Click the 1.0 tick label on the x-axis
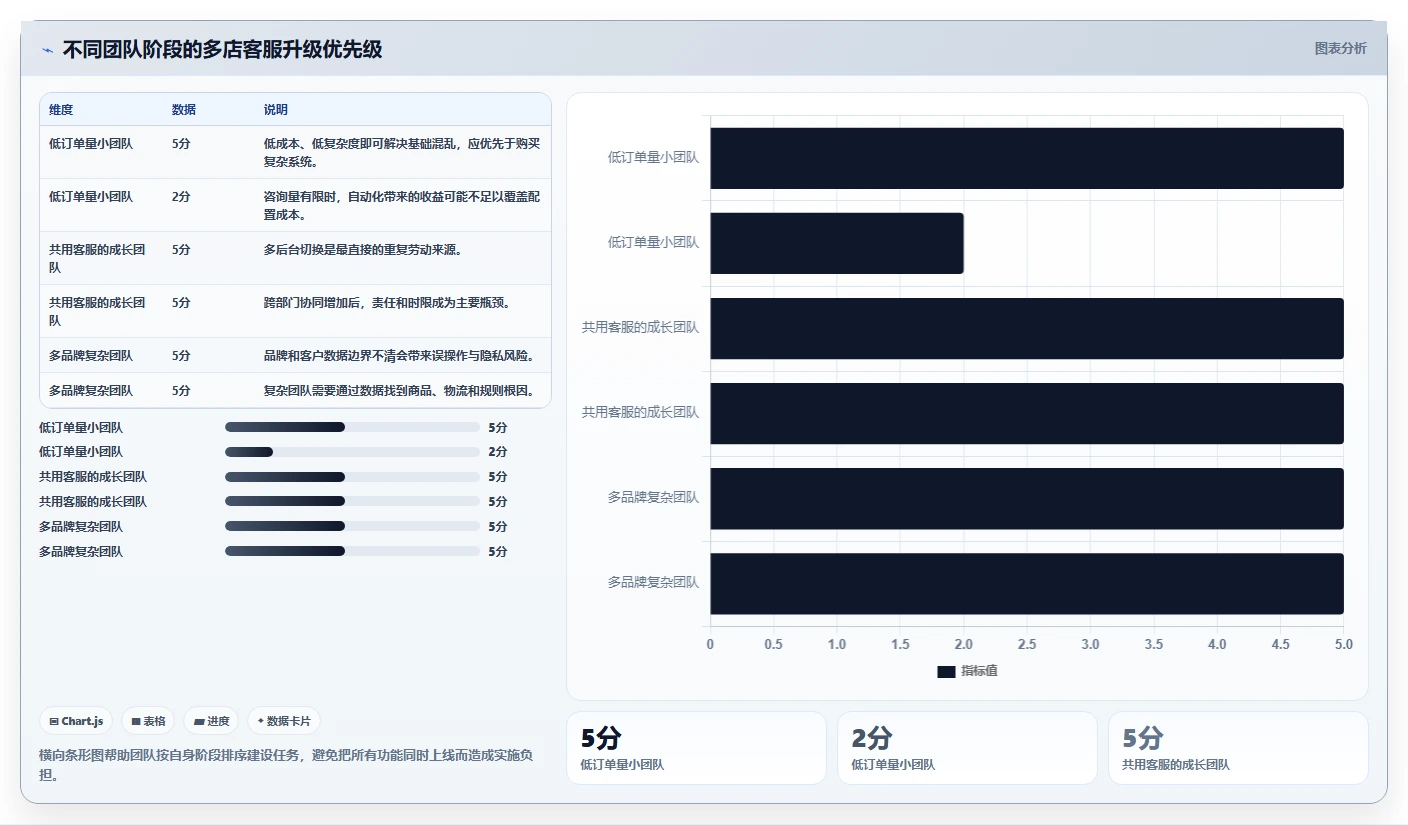This screenshot has width=1408, height=825. point(837,645)
